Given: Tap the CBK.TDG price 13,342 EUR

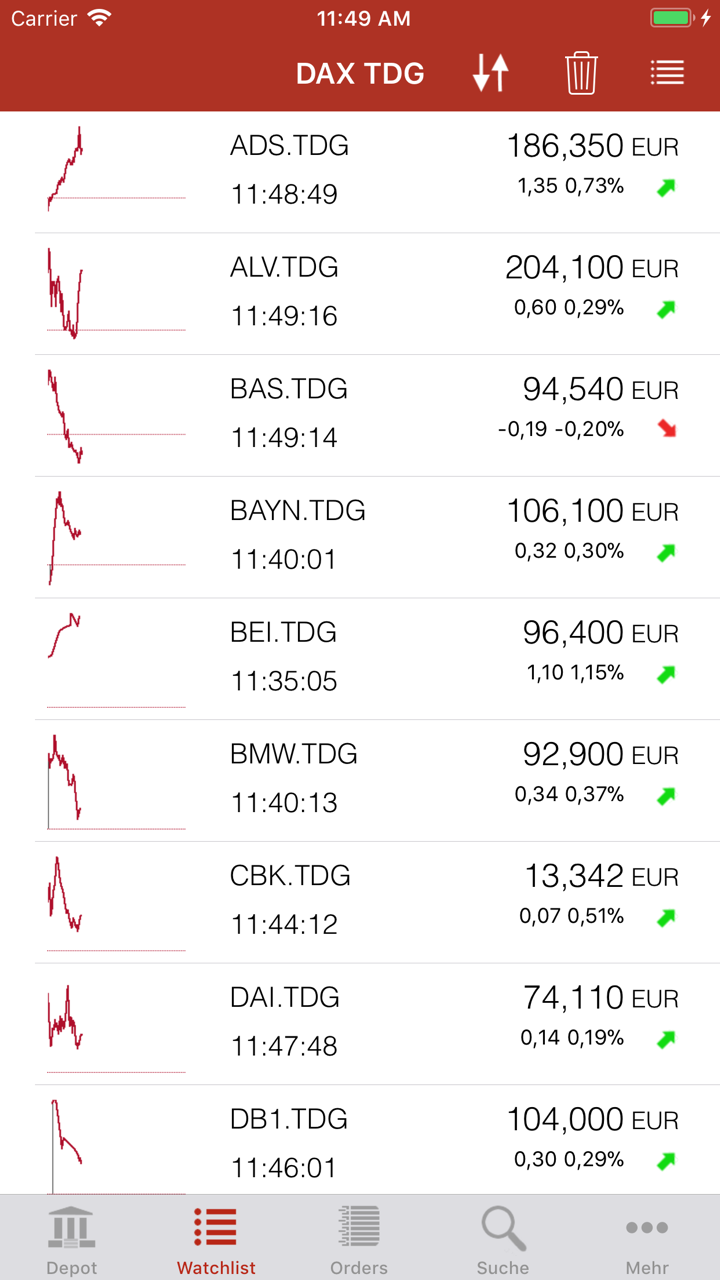Looking at the screenshot, I should (601, 876).
